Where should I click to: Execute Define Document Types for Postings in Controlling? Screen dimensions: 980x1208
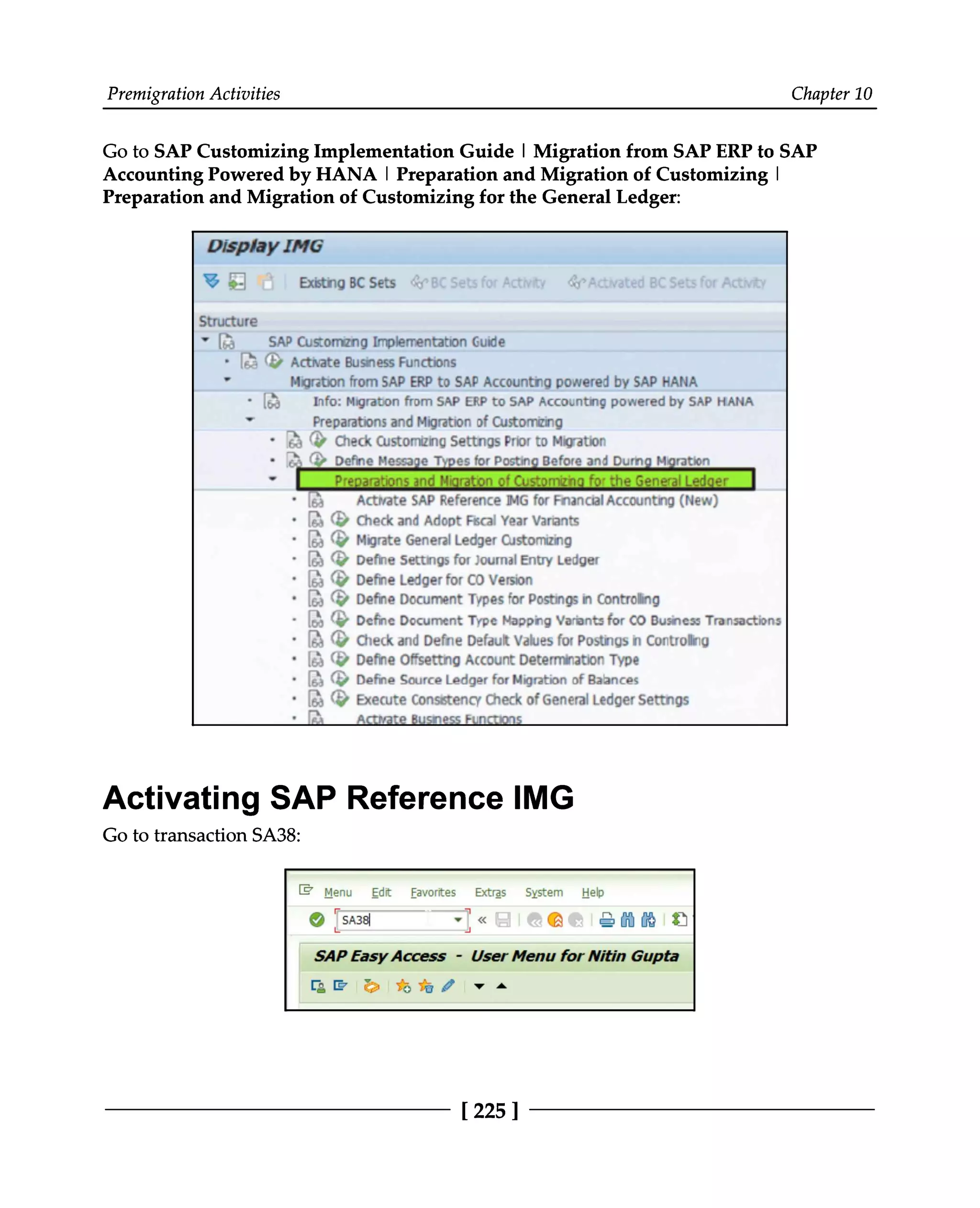click(x=340, y=598)
